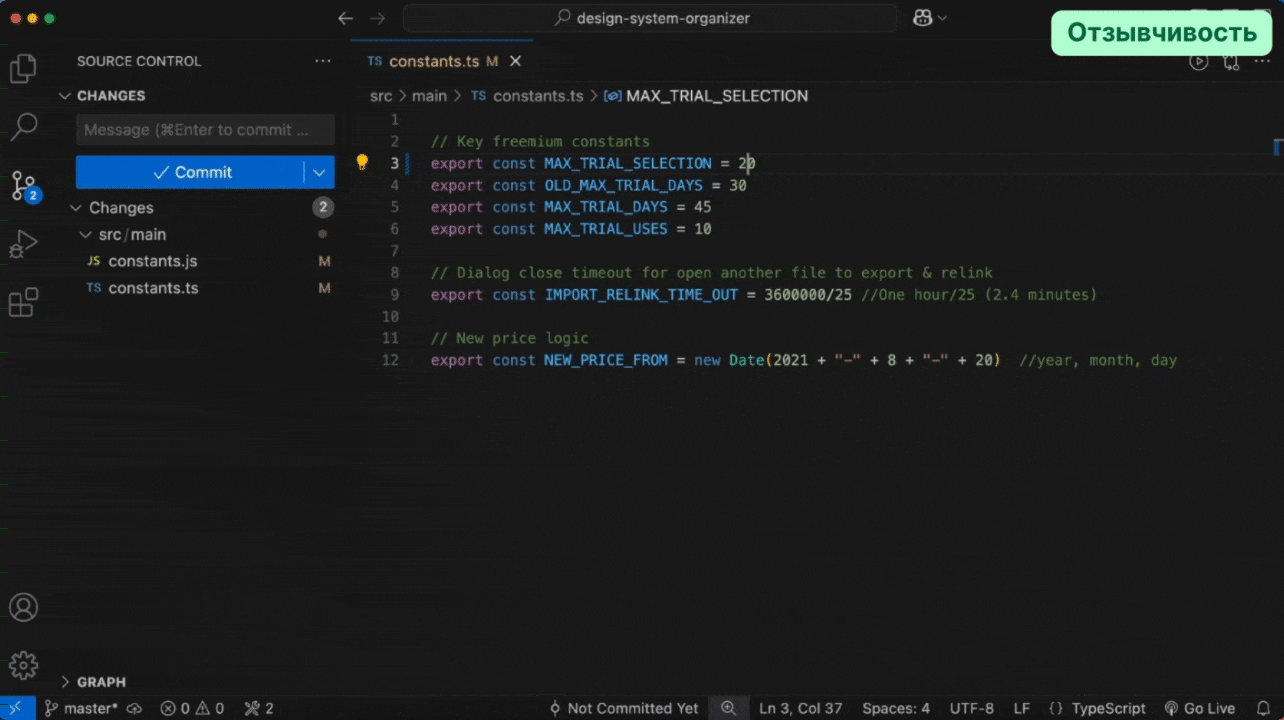
Task: Click the zoom magnifier status bar icon
Action: tap(728, 708)
